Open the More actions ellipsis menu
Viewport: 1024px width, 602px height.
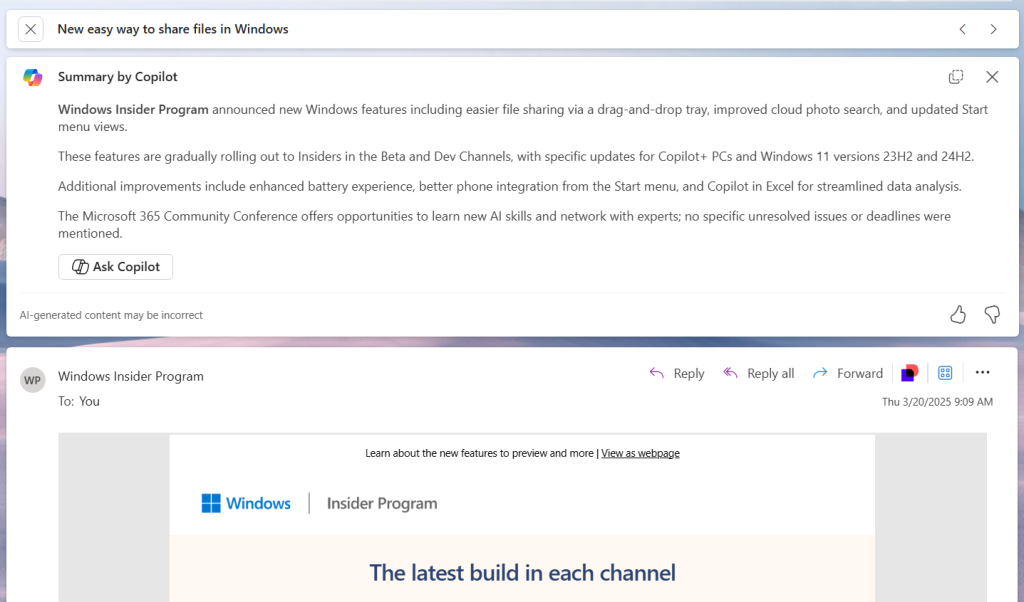[x=982, y=372]
